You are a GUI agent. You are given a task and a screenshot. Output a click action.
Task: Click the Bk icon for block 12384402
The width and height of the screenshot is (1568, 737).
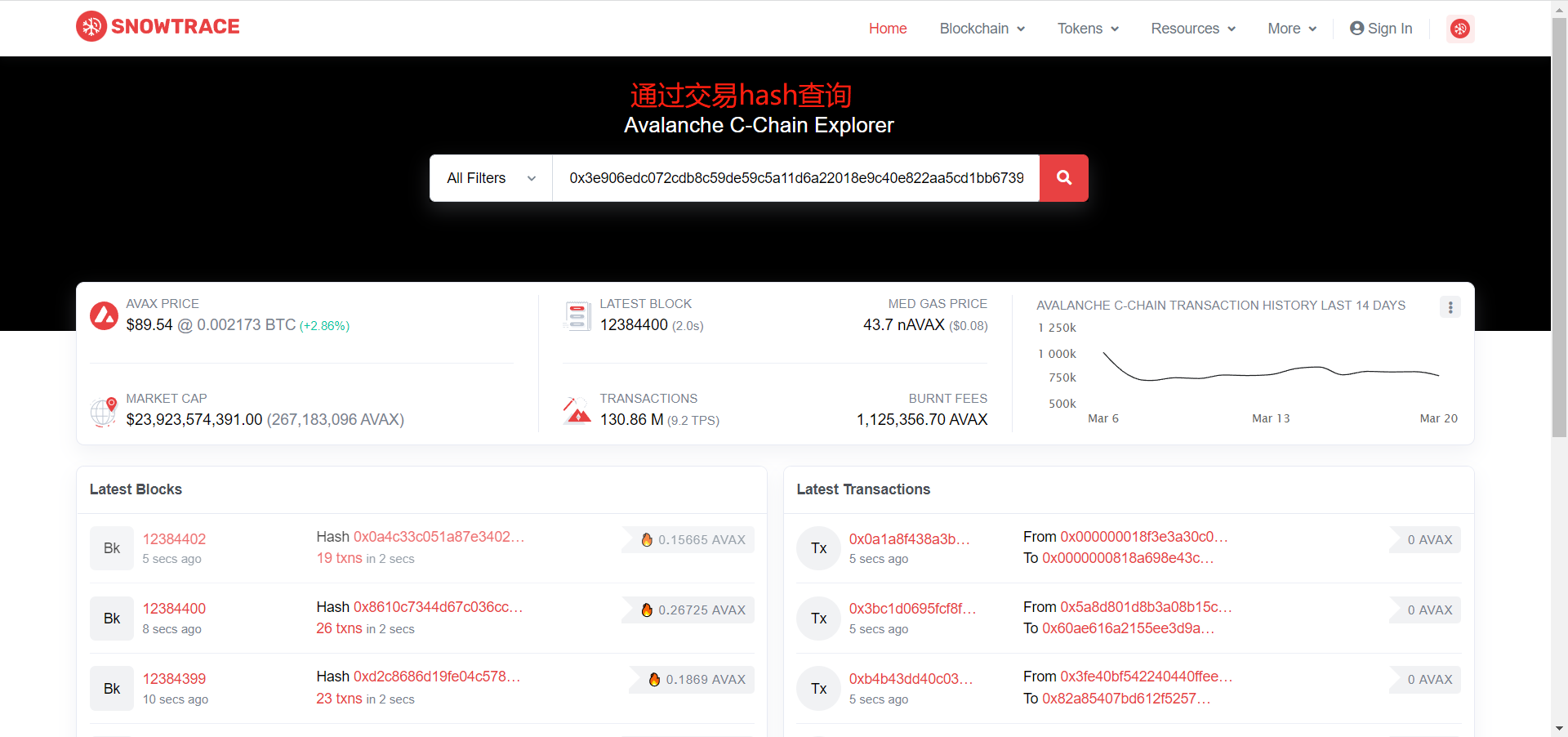point(112,548)
